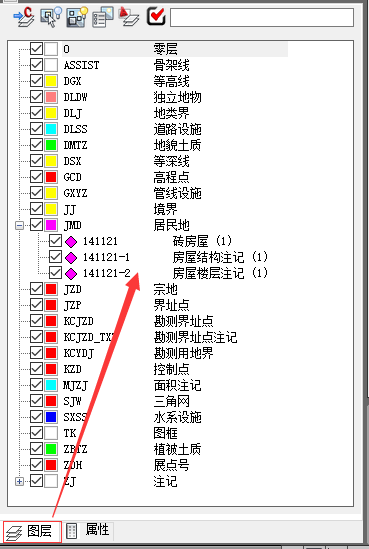This screenshot has width=369, height=549.
Task: Toggle the DLDW 独立地物 checkbox
Action: pos(36,97)
